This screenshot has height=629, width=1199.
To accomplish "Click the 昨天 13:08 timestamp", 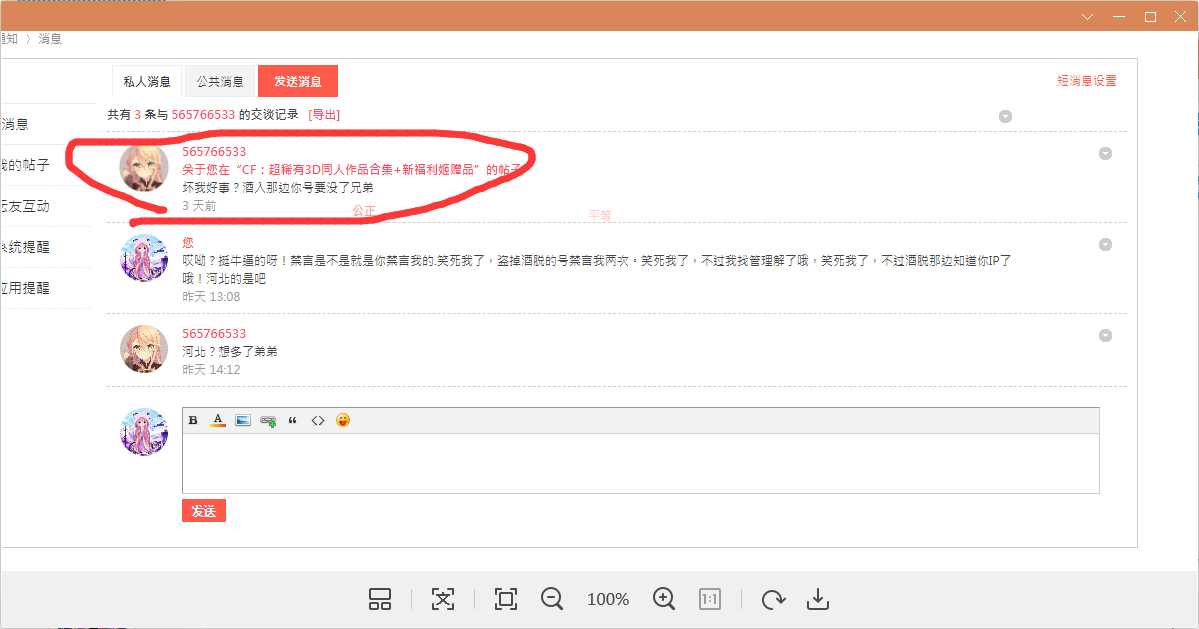I will (211, 297).
